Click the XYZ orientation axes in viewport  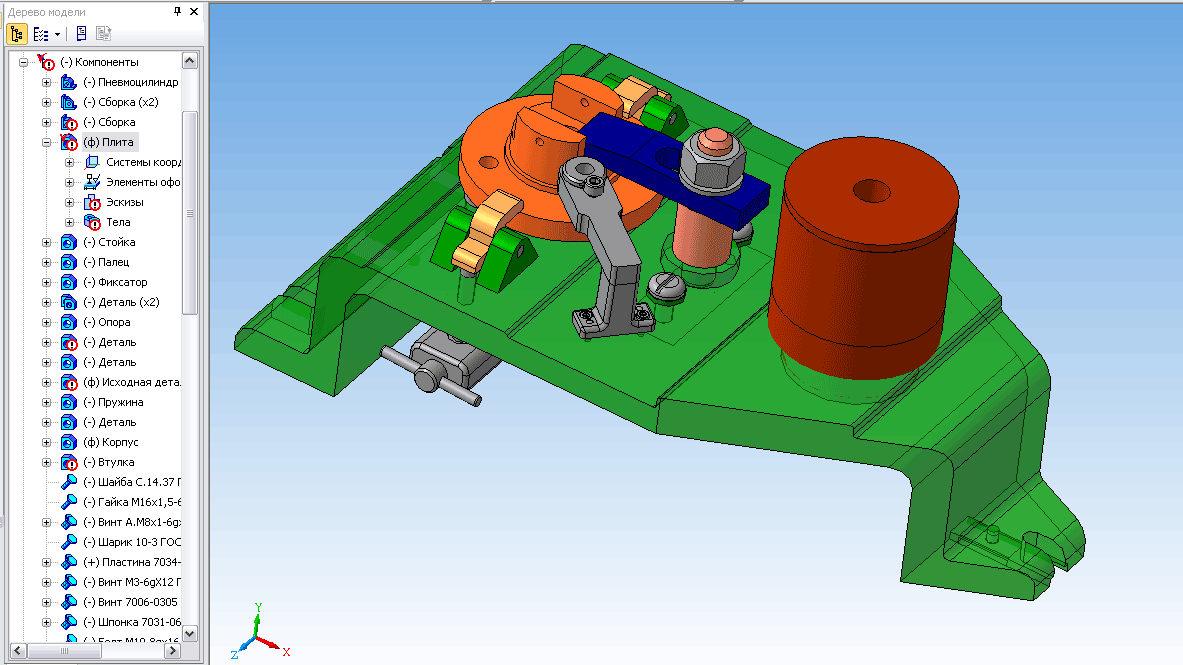[x=259, y=633]
